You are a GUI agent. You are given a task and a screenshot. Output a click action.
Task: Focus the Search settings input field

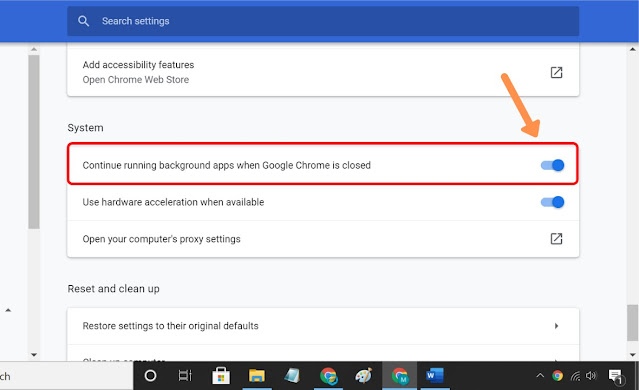(323, 21)
